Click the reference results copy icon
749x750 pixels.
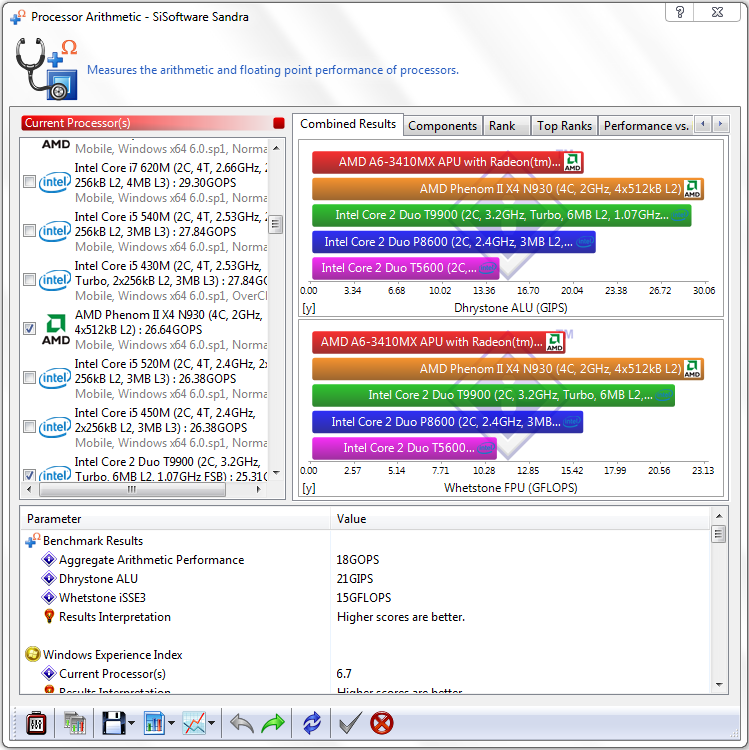tap(75, 723)
